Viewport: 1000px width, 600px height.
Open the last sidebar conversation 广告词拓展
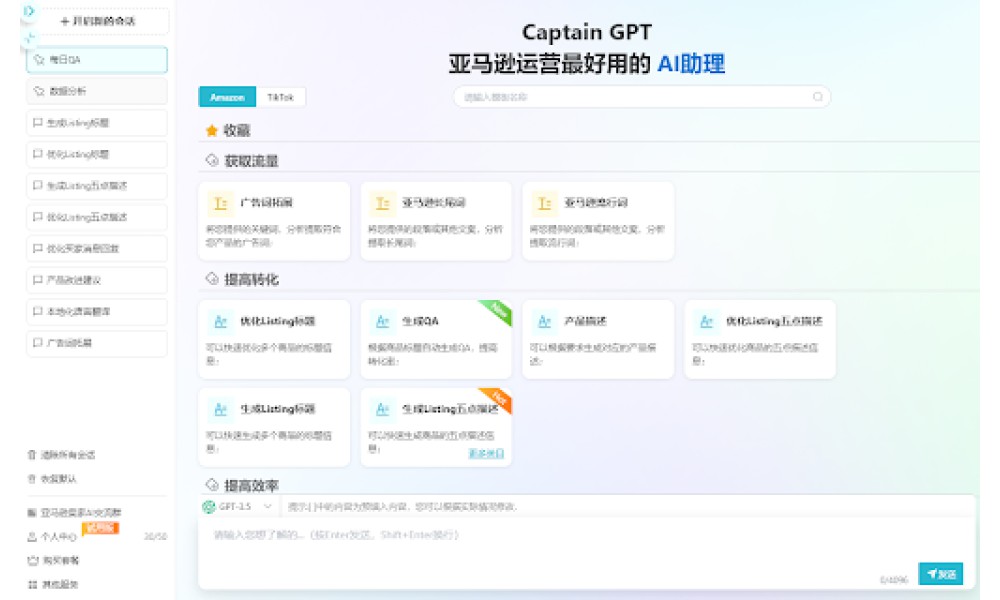tap(97, 343)
